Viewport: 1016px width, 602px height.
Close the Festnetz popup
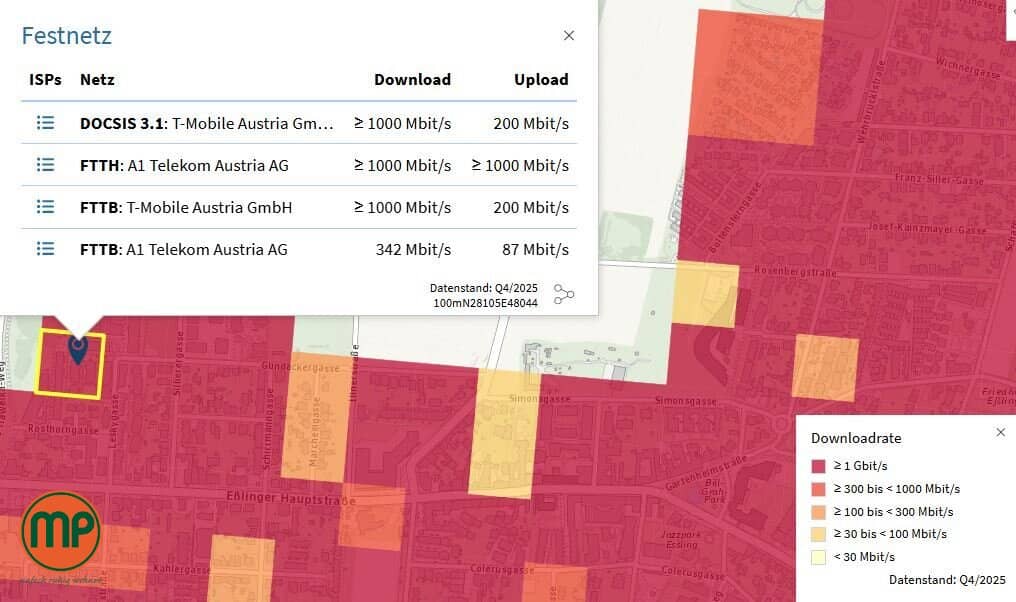click(x=569, y=36)
